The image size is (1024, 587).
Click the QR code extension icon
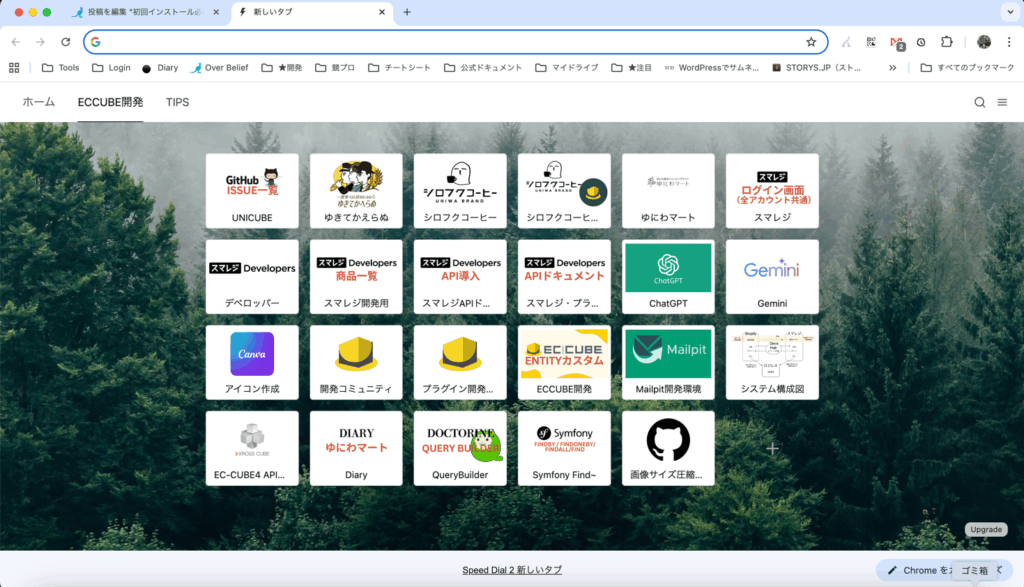tap(871, 42)
